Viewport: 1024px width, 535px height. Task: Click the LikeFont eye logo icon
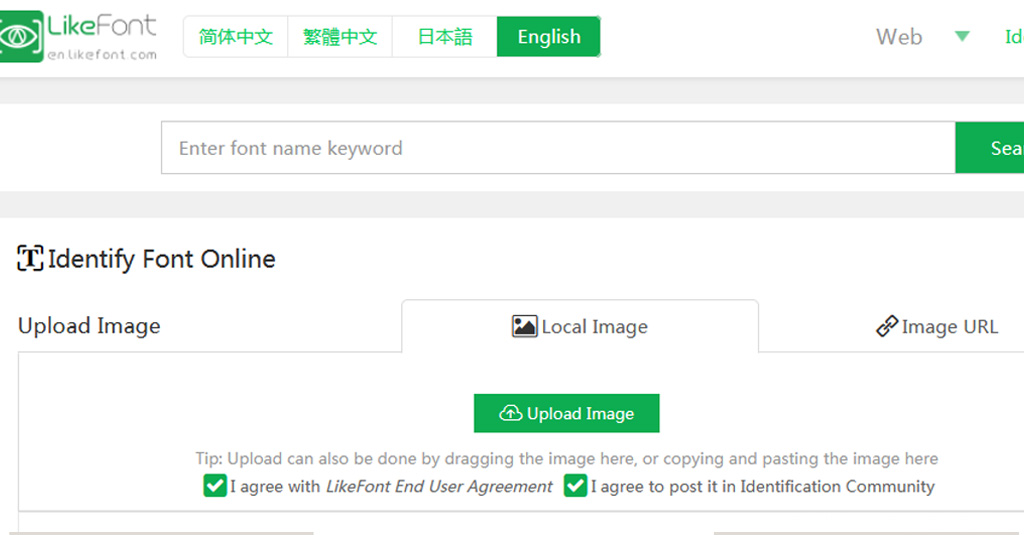(x=21, y=37)
